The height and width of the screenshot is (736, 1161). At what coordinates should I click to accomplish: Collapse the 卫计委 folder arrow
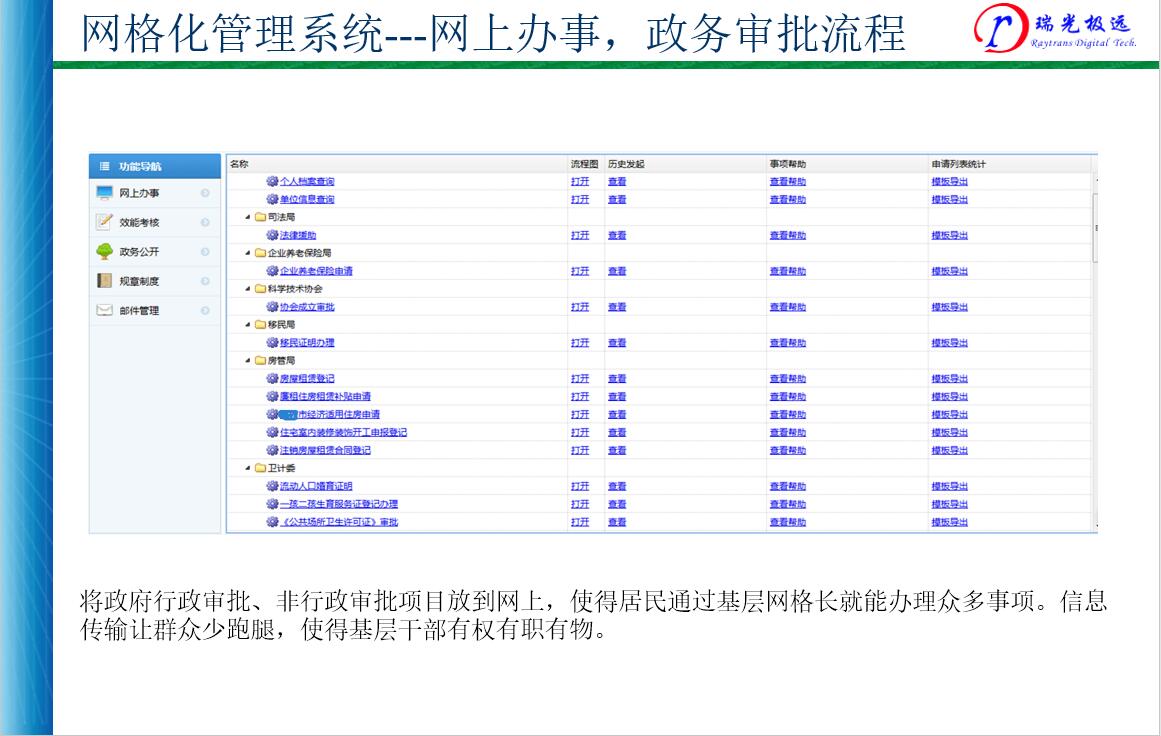coord(248,468)
